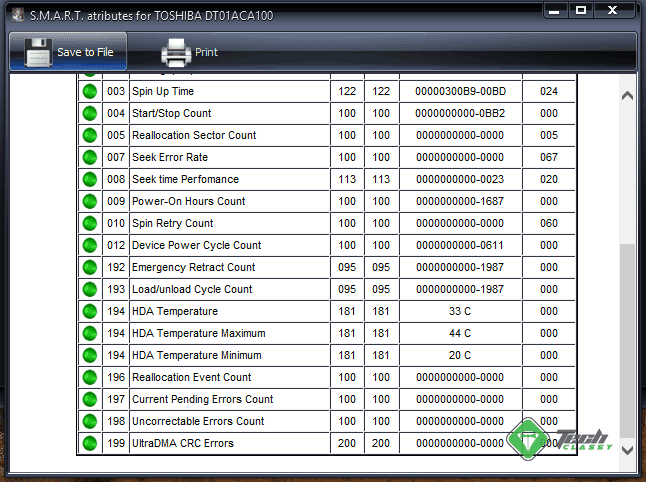The height and width of the screenshot is (482, 646).
Task: Click the 44 C temperature value
Action: click(x=460, y=333)
